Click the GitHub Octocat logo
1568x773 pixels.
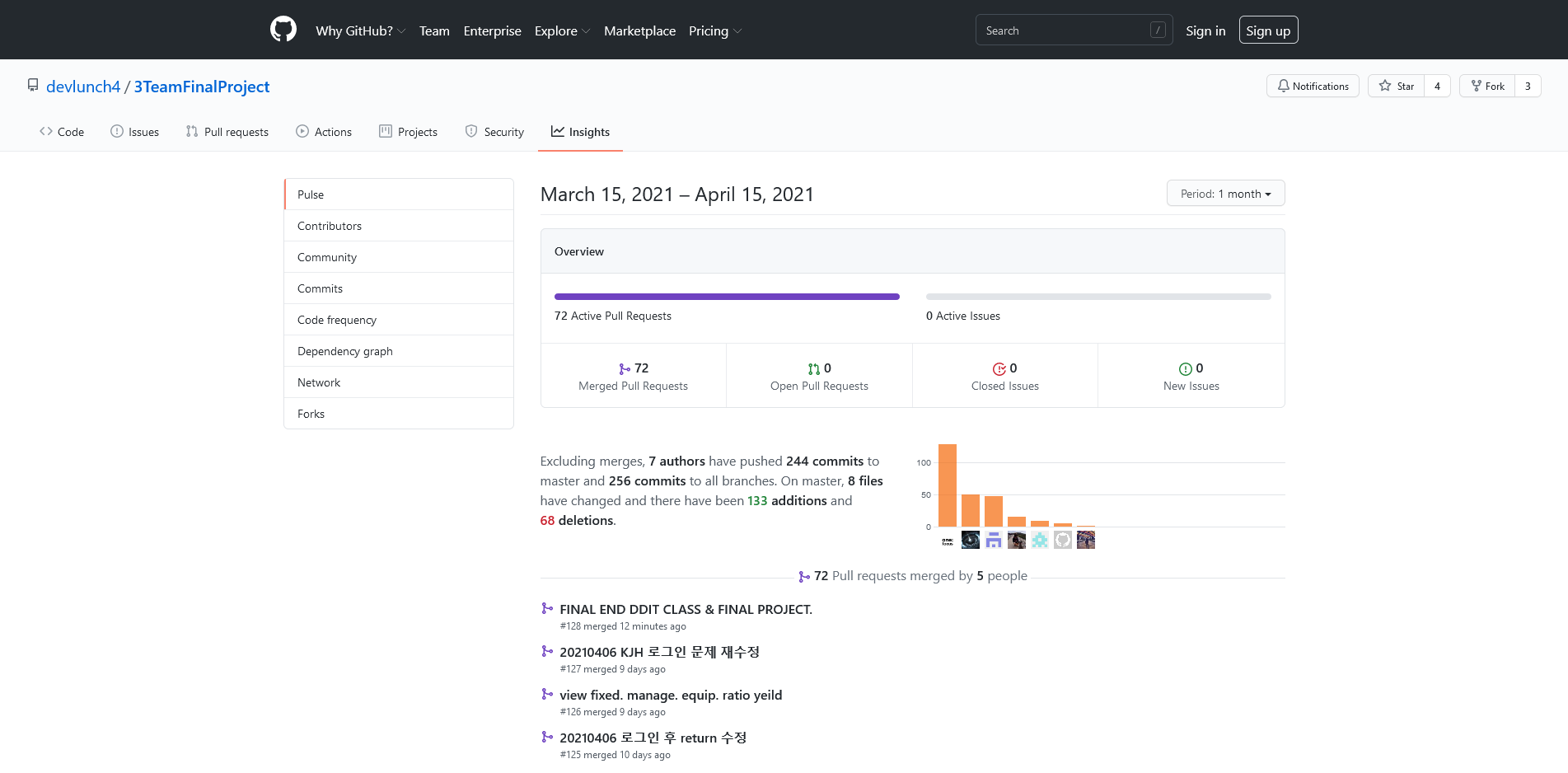point(283,30)
